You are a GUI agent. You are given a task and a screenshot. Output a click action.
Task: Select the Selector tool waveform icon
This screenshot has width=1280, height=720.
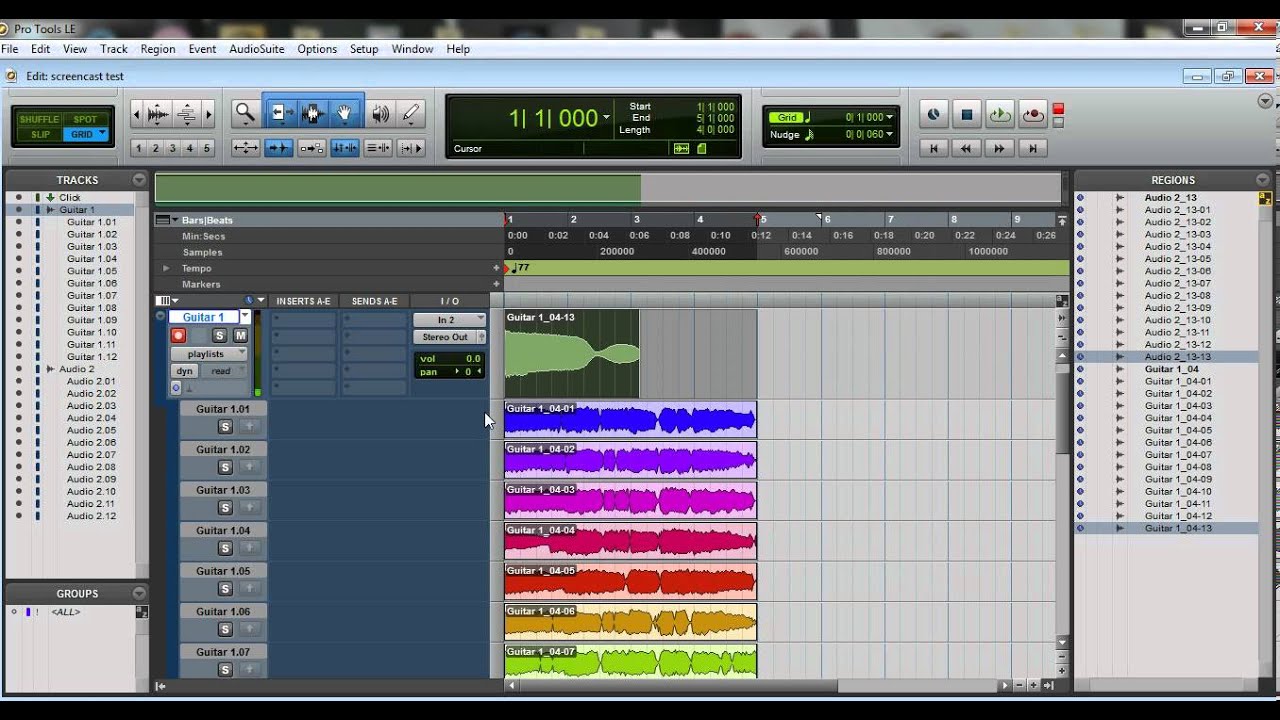[312, 114]
